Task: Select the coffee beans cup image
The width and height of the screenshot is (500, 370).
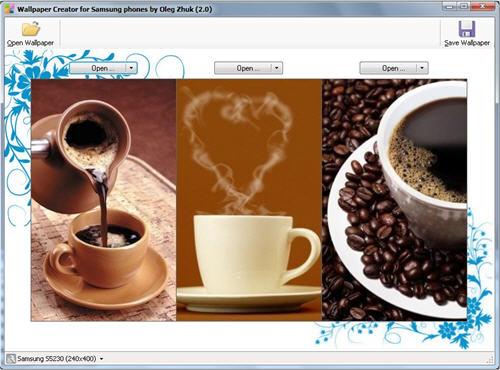Action: (394, 200)
